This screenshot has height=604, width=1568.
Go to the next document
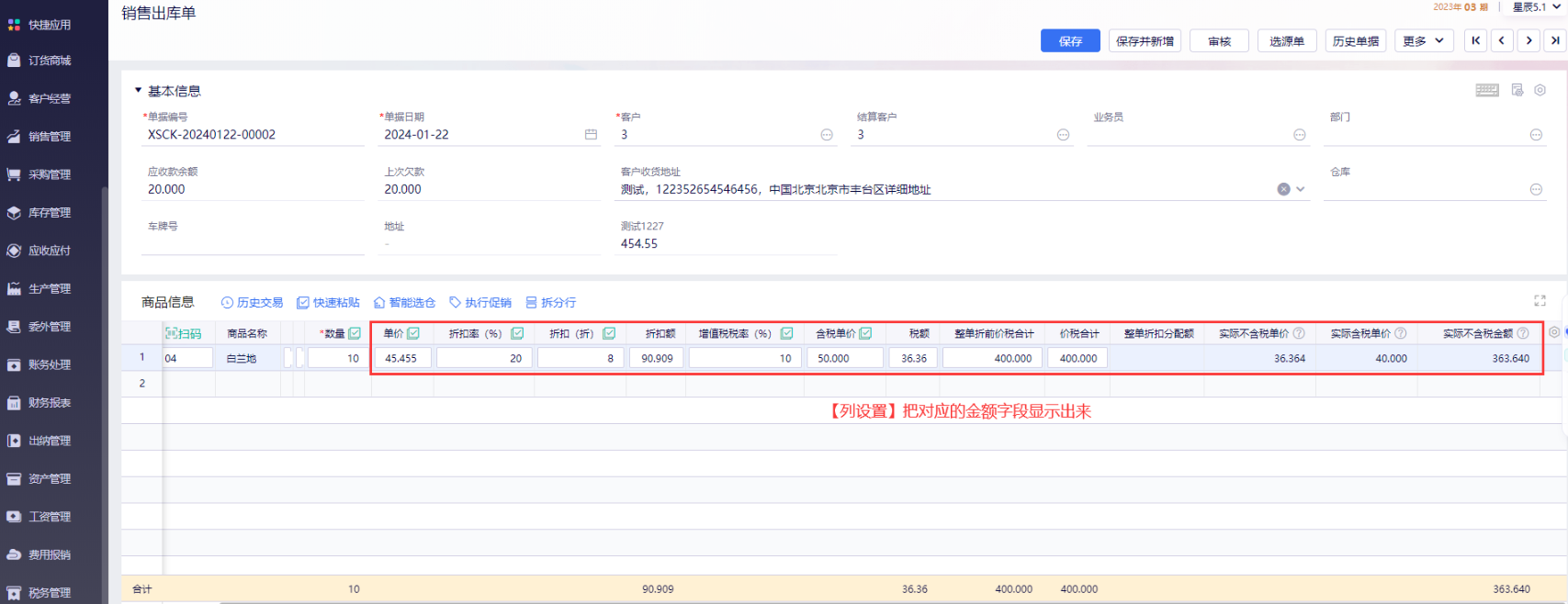[1529, 40]
